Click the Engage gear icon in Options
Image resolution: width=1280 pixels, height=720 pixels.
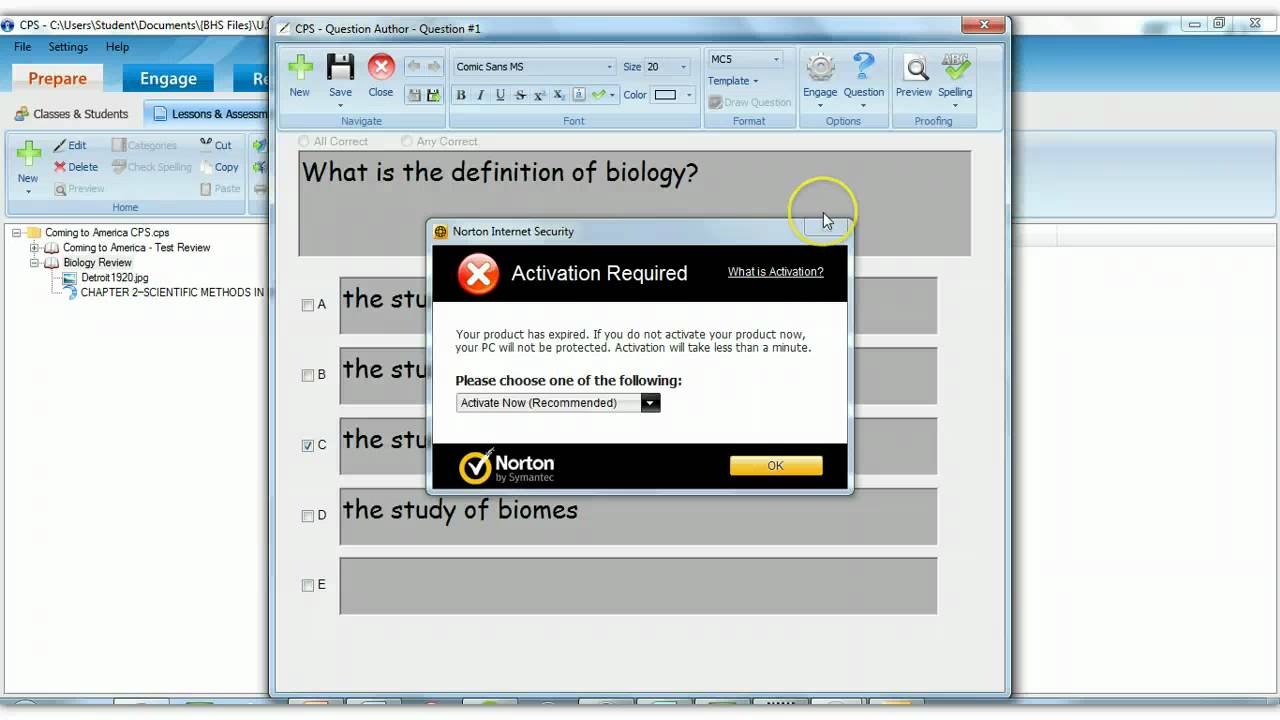[820, 68]
